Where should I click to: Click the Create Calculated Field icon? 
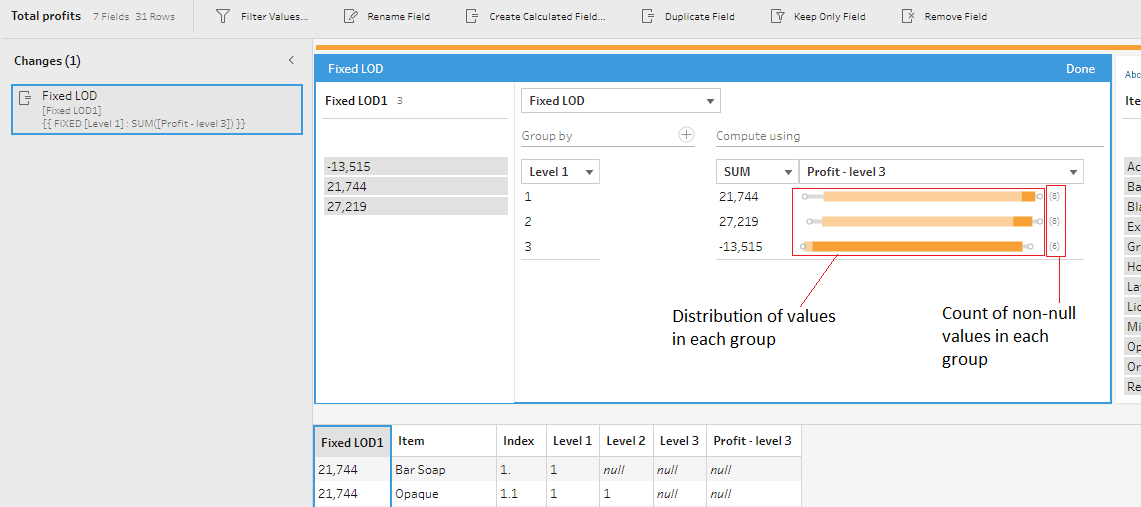(472, 16)
